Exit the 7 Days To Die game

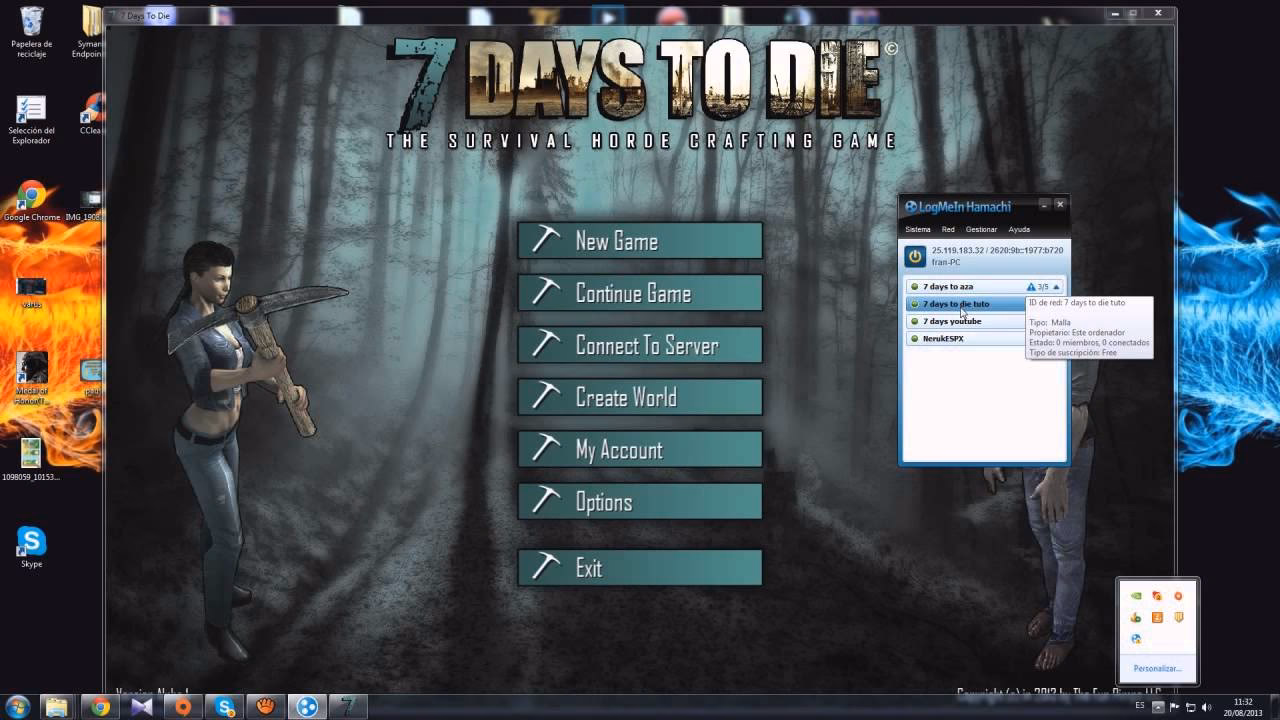[x=640, y=567]
